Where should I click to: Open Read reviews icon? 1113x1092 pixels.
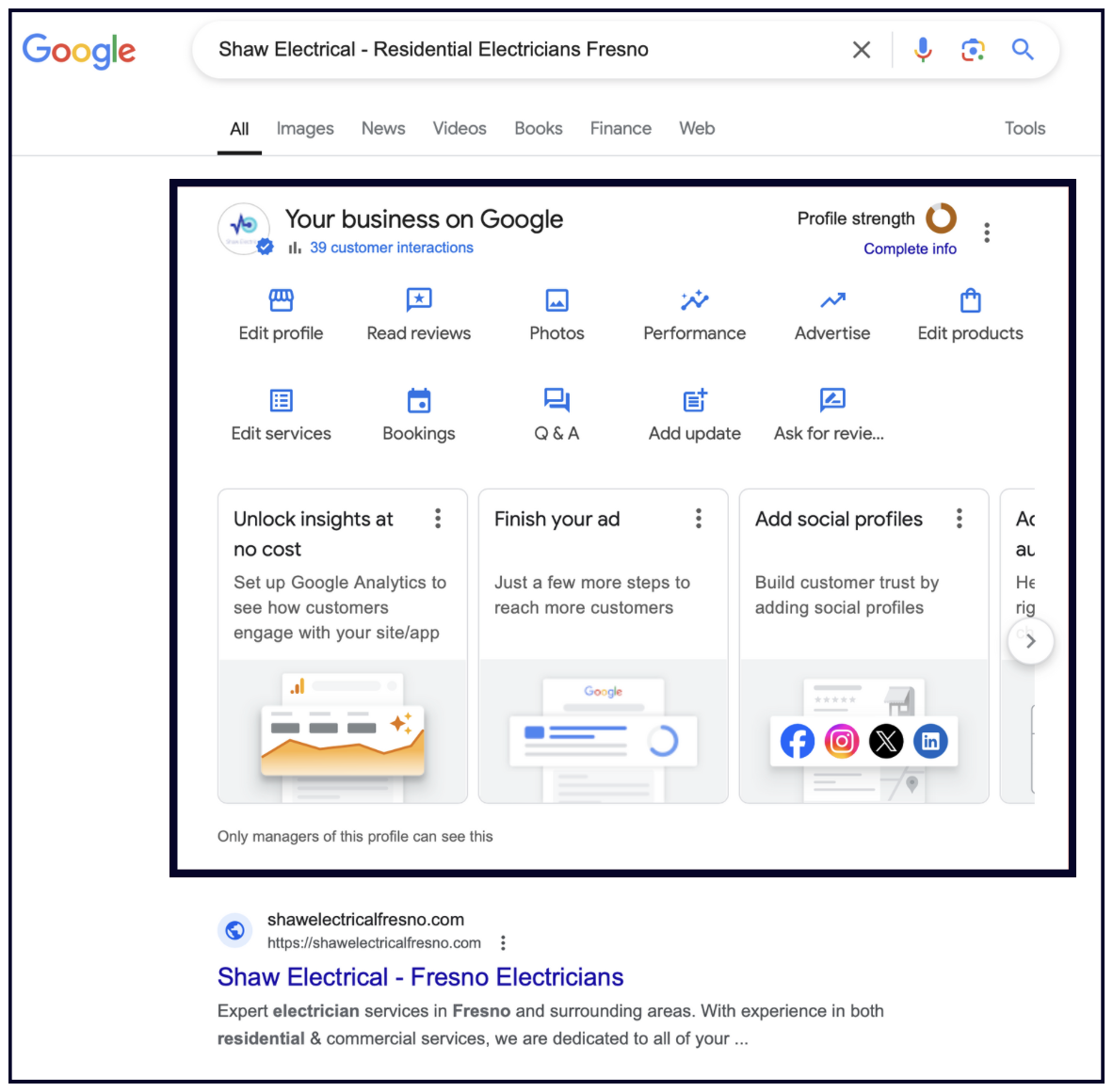418,300
